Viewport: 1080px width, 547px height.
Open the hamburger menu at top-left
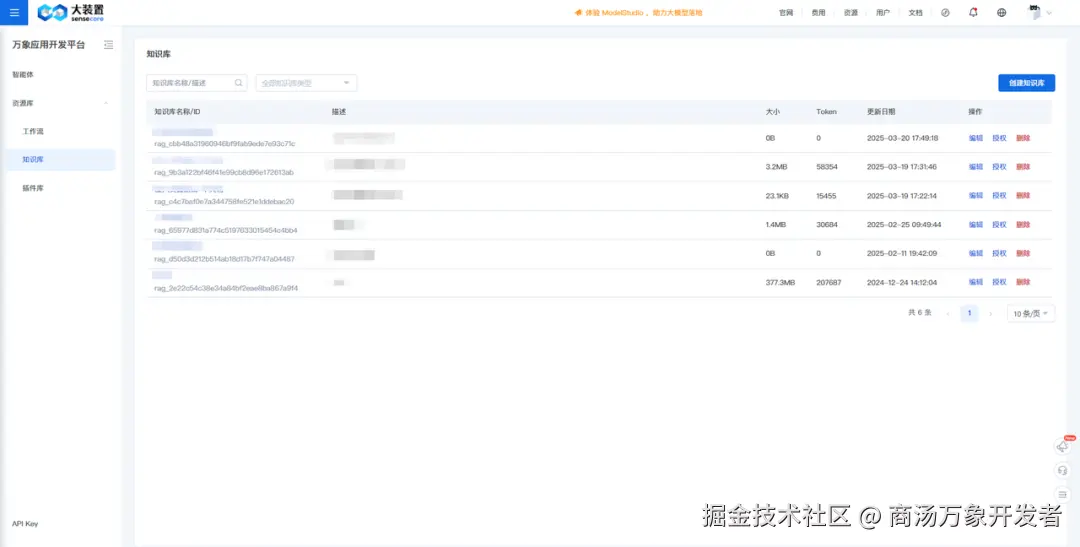(14, 12)
